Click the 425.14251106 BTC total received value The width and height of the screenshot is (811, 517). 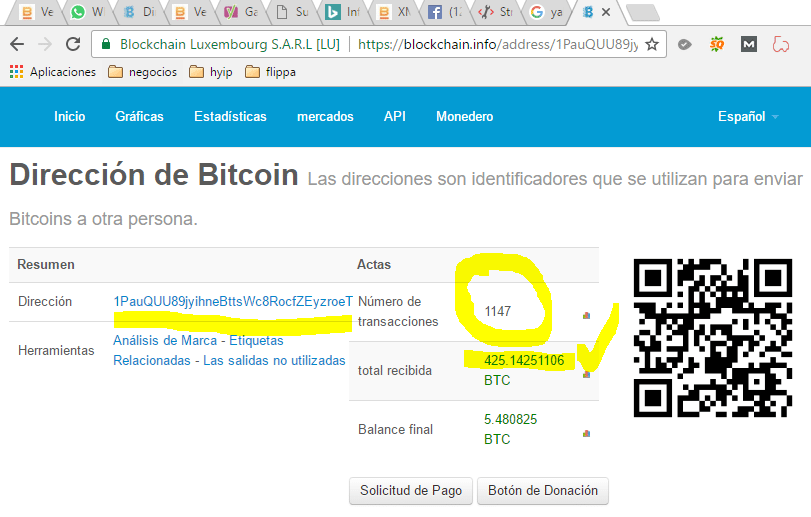tap(523, 370)
